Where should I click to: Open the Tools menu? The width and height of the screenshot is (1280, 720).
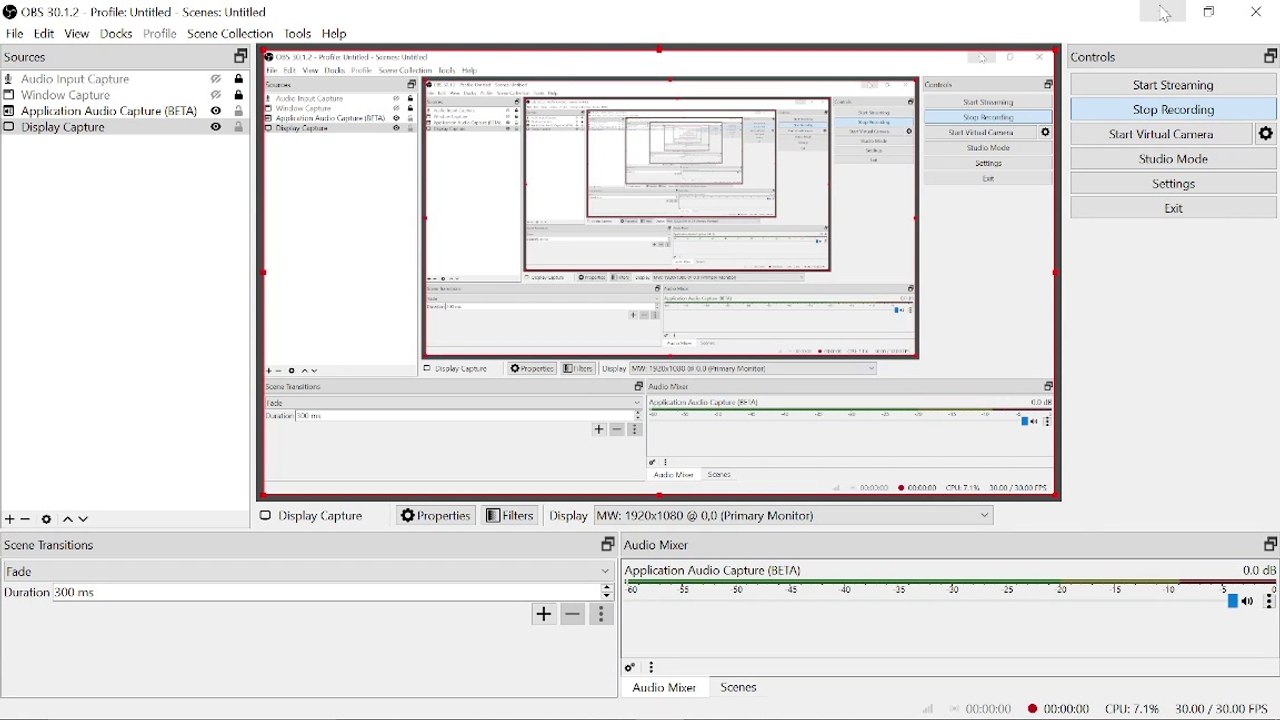(298, 34)
